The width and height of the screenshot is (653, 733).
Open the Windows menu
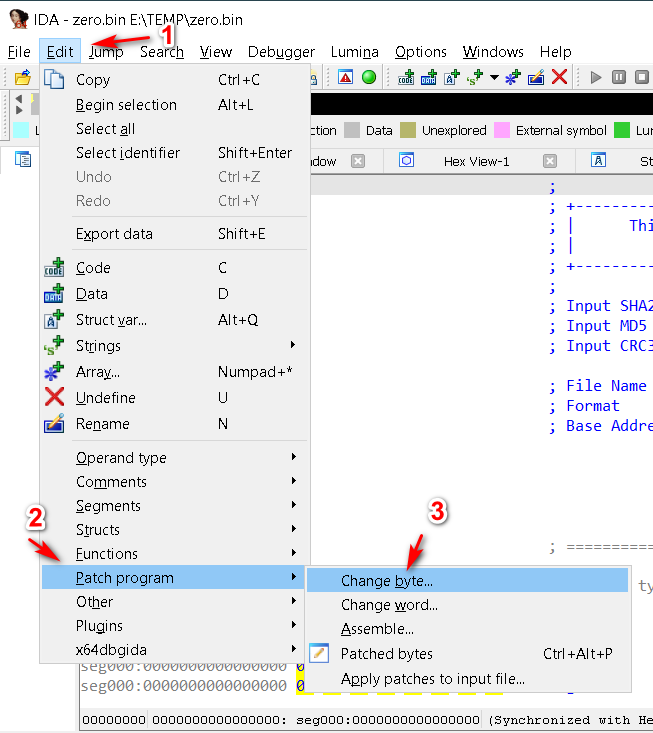(493, 51)
